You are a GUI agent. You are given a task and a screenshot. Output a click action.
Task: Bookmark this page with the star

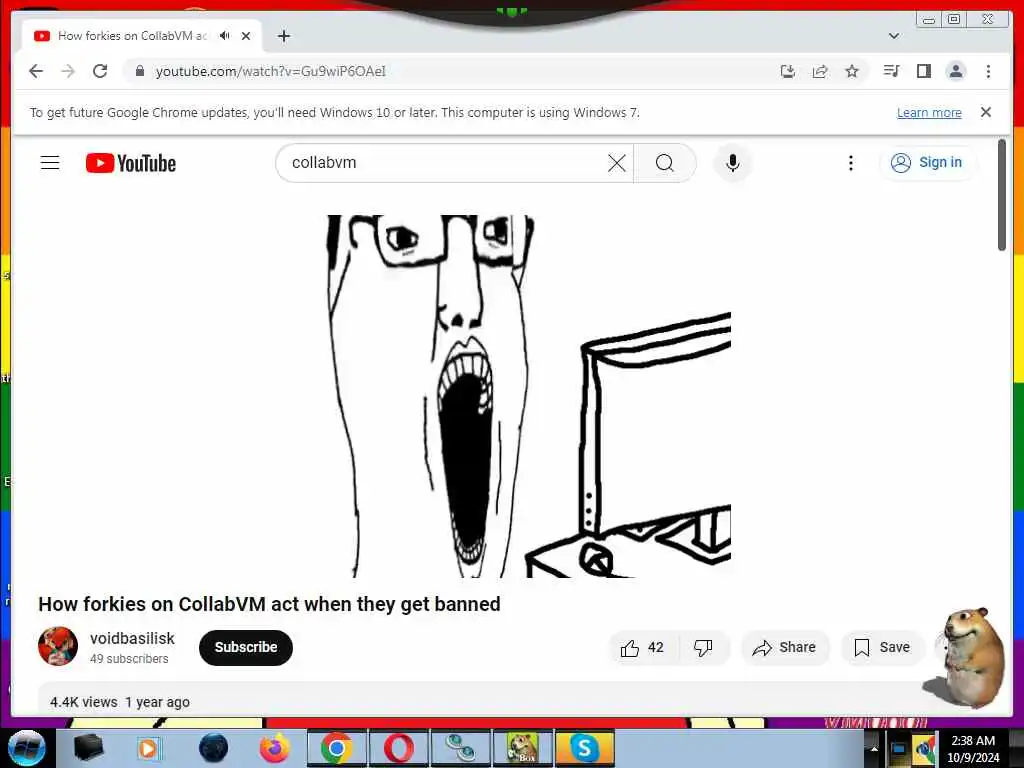click(x=852, y=71)
